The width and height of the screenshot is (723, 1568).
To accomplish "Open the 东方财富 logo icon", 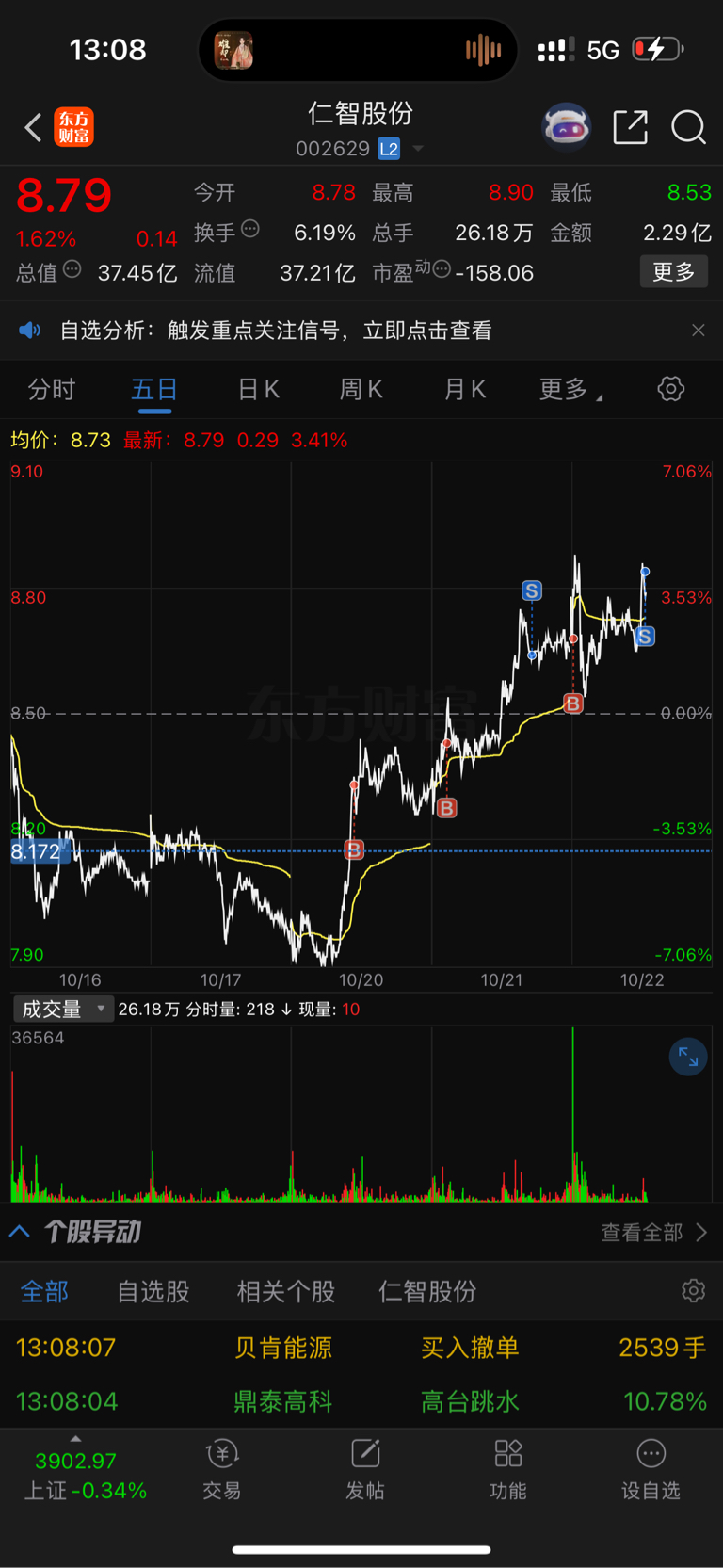I will (x=74, y=127).
